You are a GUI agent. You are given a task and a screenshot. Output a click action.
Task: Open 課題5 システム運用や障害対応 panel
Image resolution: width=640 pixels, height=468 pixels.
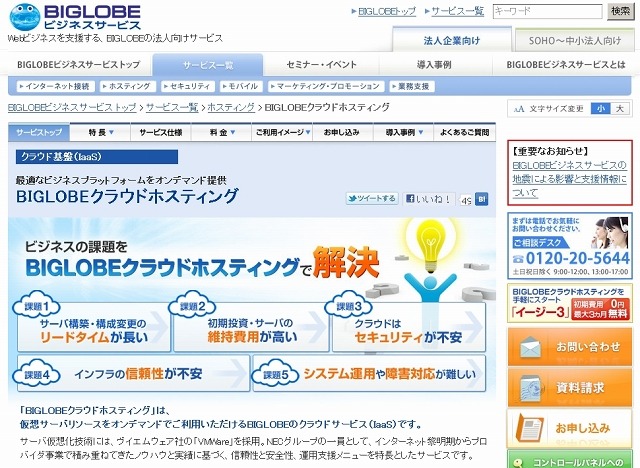tap(369, 373)
